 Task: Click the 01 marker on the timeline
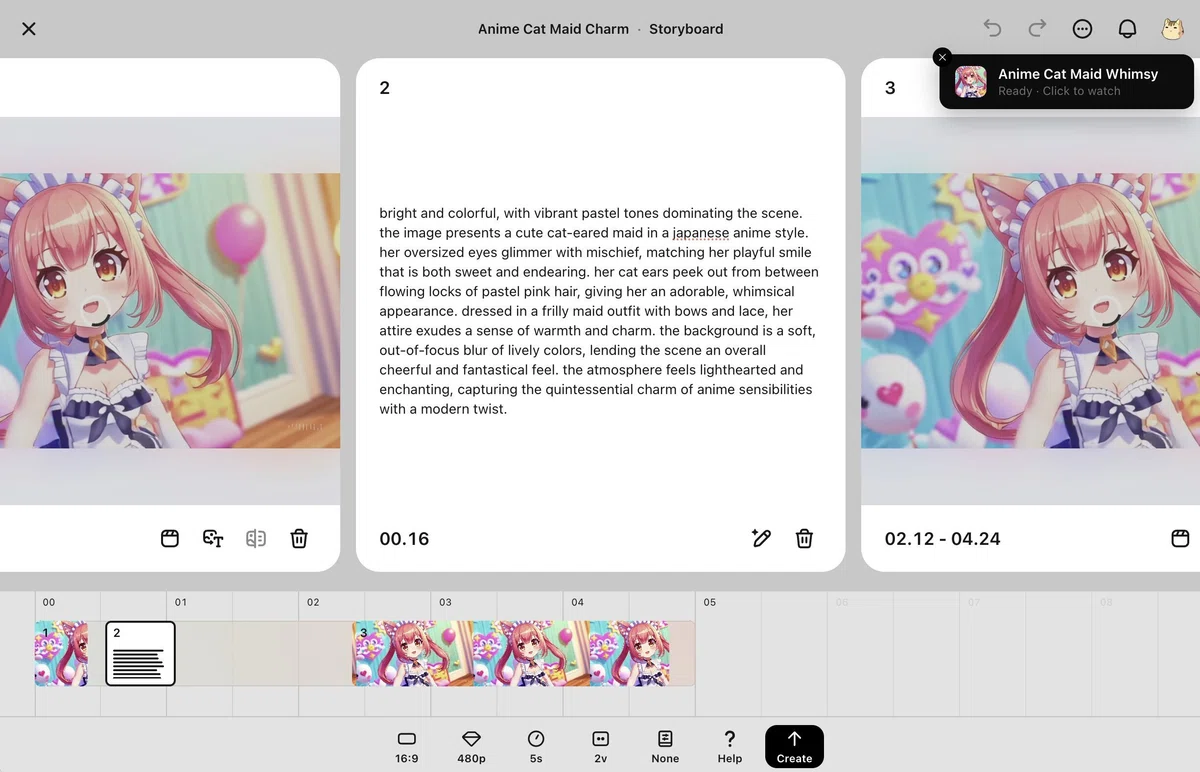(181, 603)
